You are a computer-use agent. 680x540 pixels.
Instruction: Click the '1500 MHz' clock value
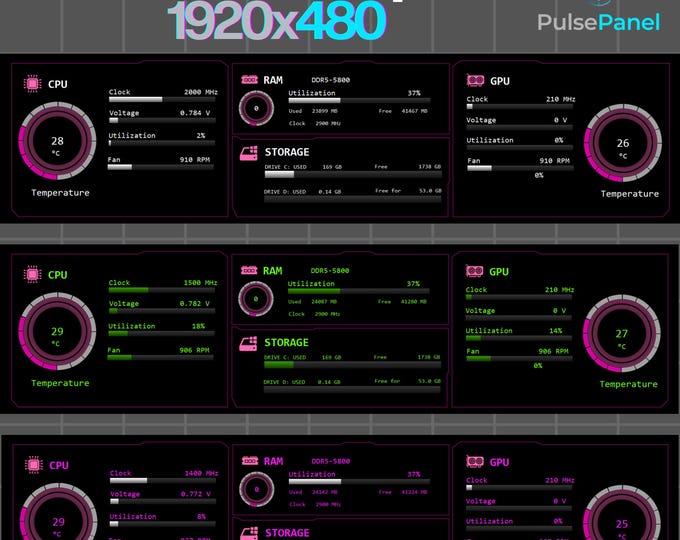[x=200, y=283]
